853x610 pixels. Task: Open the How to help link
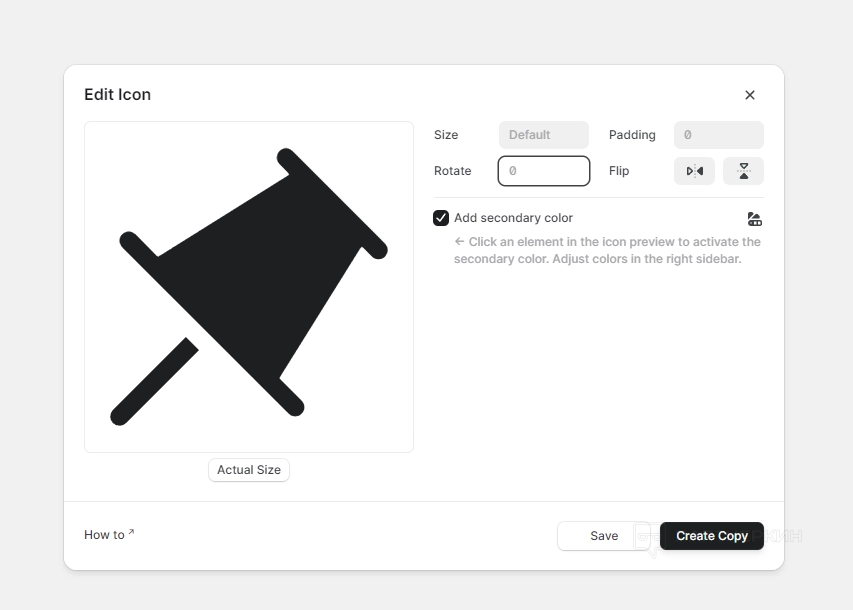(104, 535)
